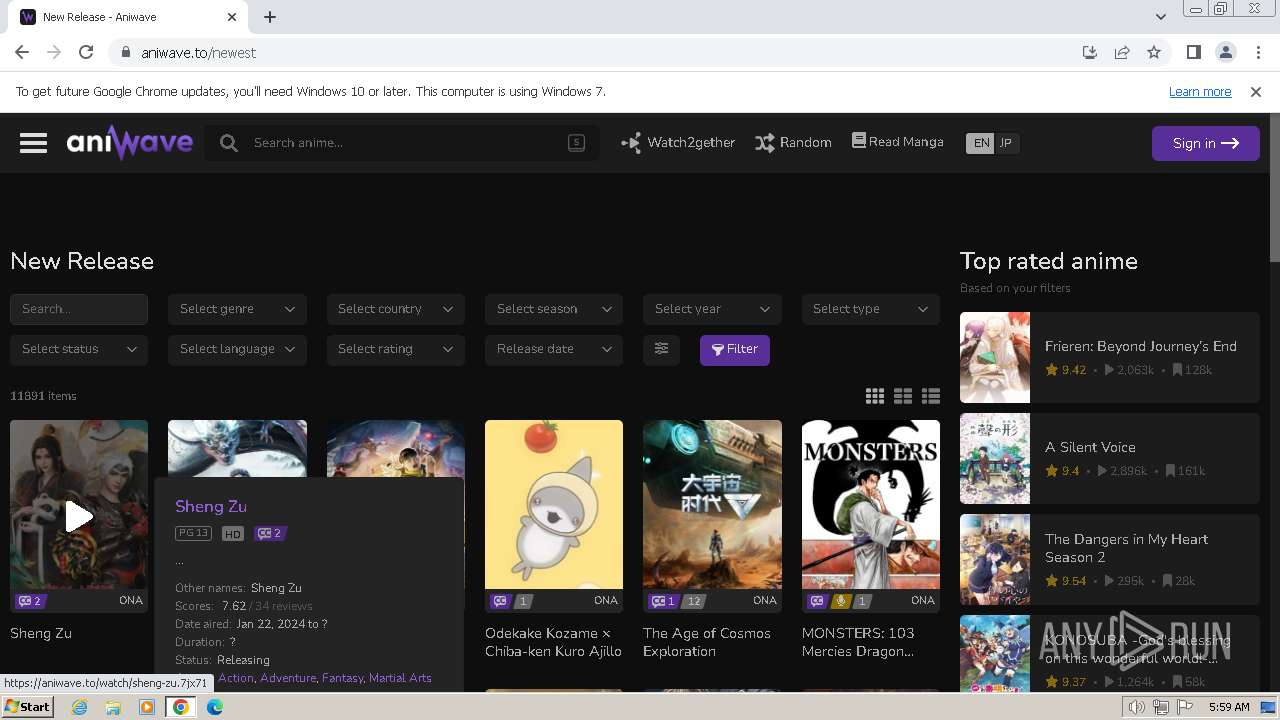
Task: Open Chrome three-dot menu
Action: click(1257, 52)
